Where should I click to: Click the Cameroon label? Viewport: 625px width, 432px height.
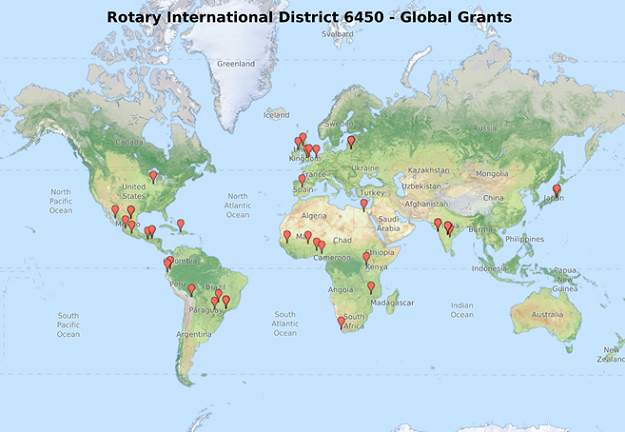click(x=332, y=258)
